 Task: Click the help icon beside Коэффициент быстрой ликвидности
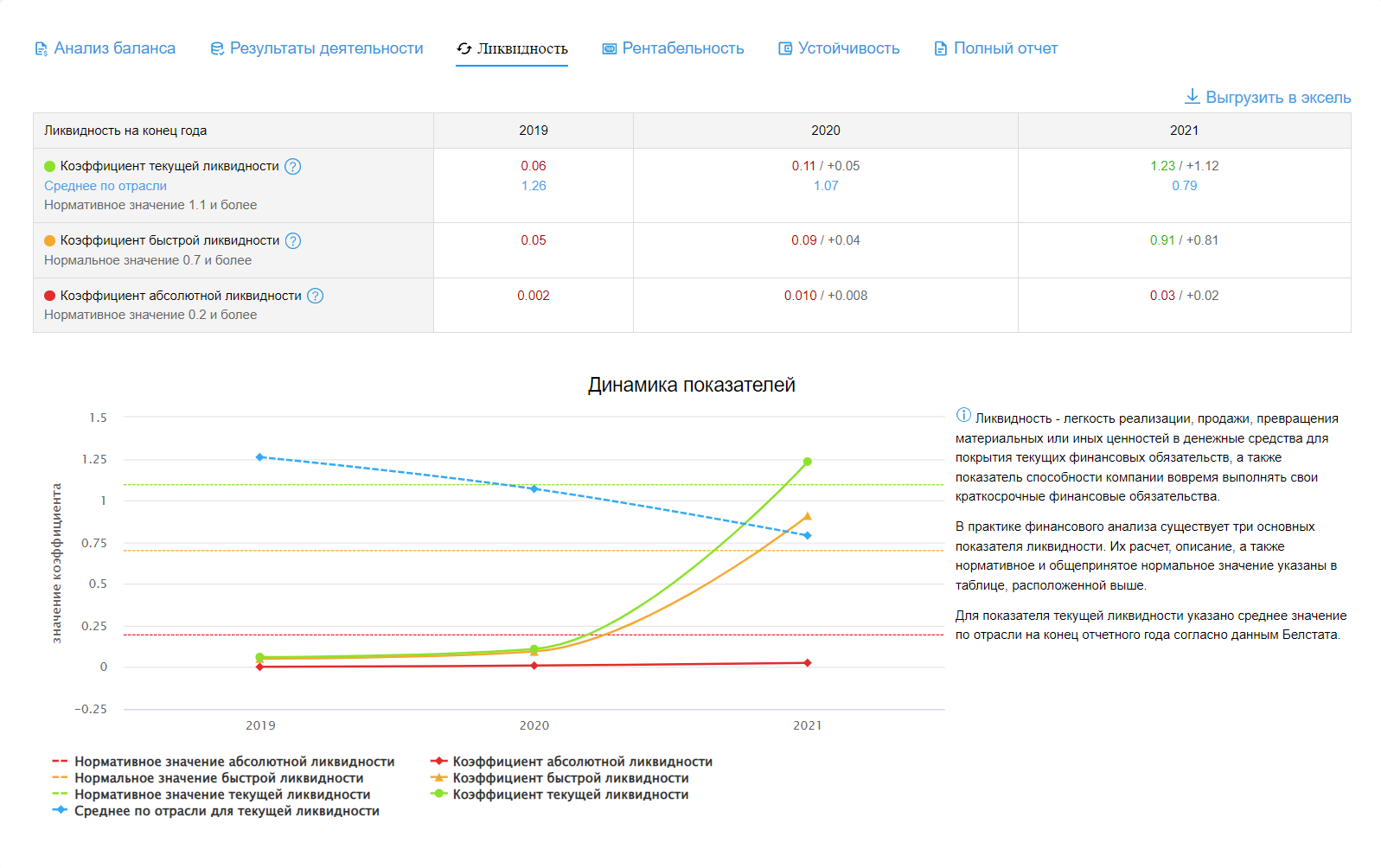click(293, 241)
